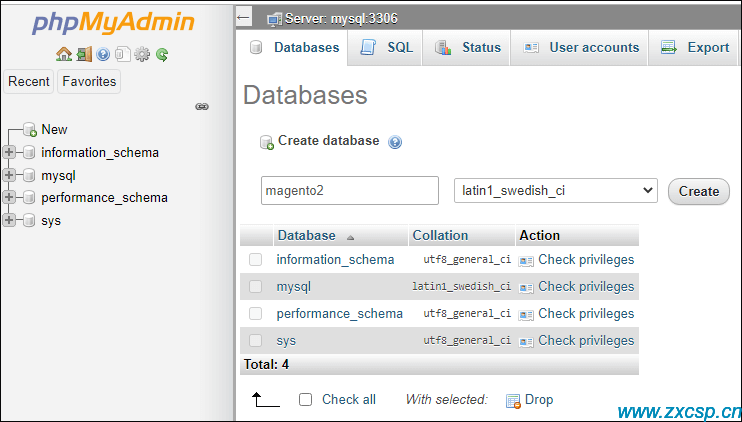Click privileges icon in sys row
The height and width of the screenshot is (422, 742).
coord(526,342)
